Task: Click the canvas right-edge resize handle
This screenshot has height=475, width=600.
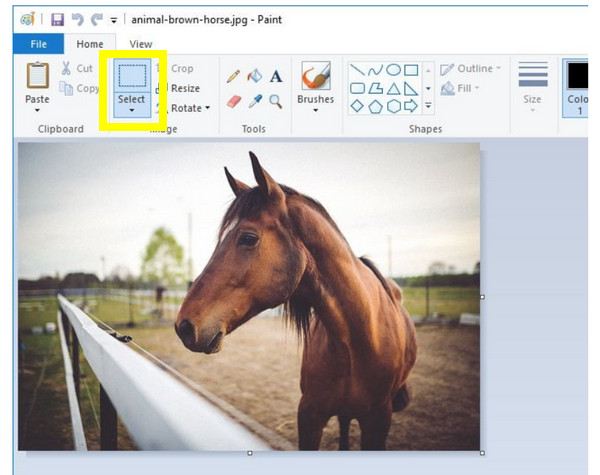Action: (x=482, y=297)
